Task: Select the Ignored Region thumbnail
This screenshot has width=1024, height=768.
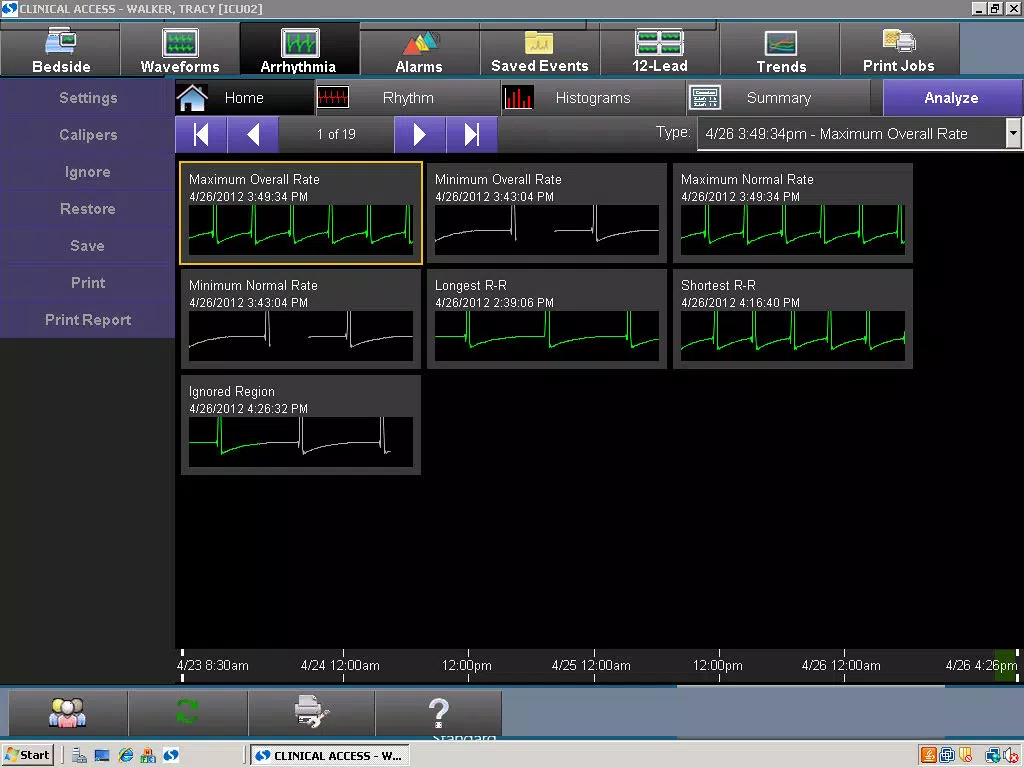Action: tap(301, 425)
